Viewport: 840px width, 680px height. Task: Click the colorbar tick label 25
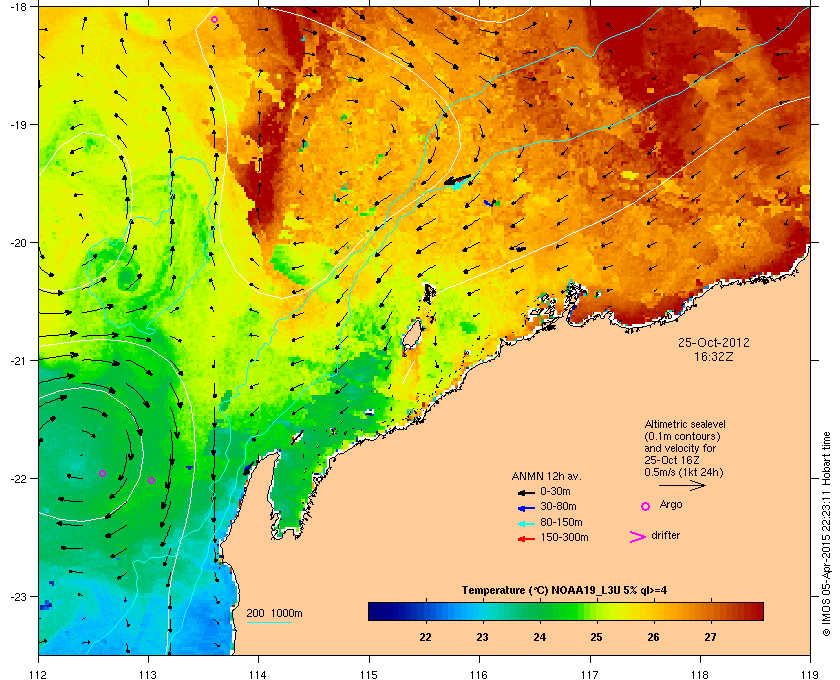coord(596,638)
